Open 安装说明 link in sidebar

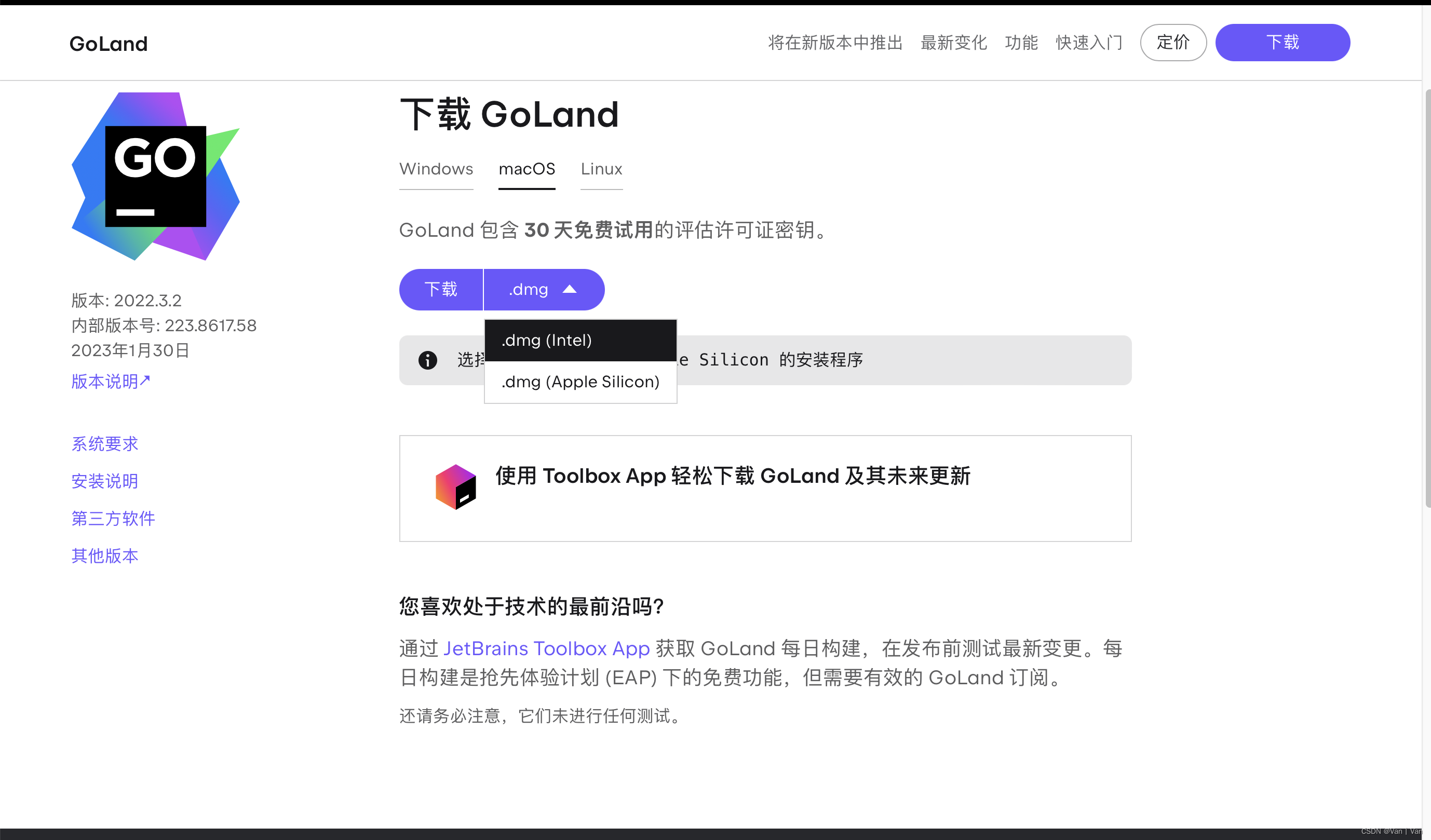[x=105, y=481]
